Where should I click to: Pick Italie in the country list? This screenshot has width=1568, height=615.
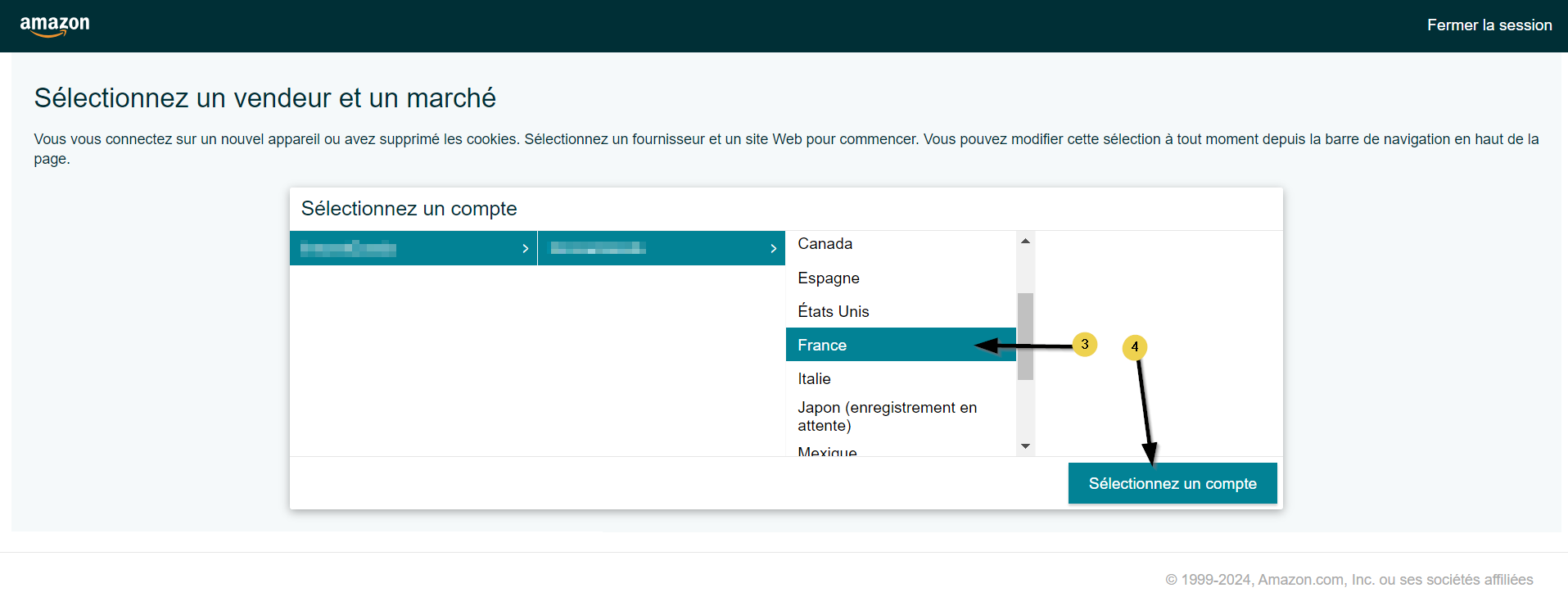tap(814, 379)
